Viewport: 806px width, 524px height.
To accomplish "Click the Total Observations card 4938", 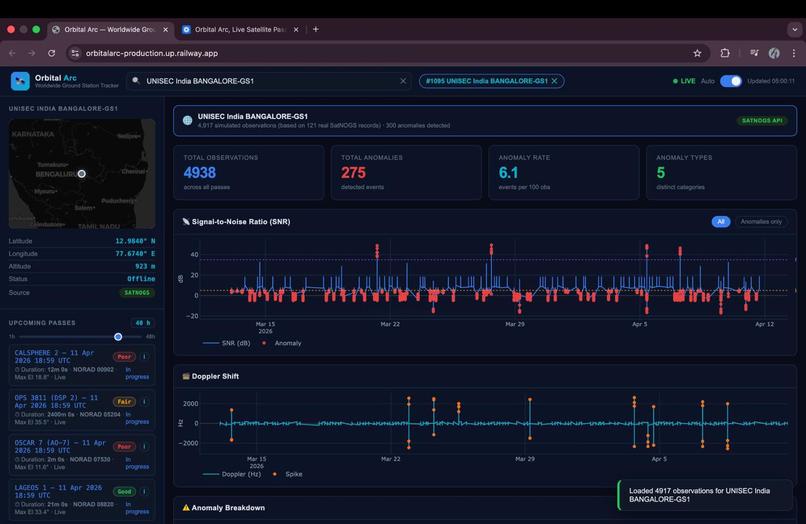I will tap(249, 172).
